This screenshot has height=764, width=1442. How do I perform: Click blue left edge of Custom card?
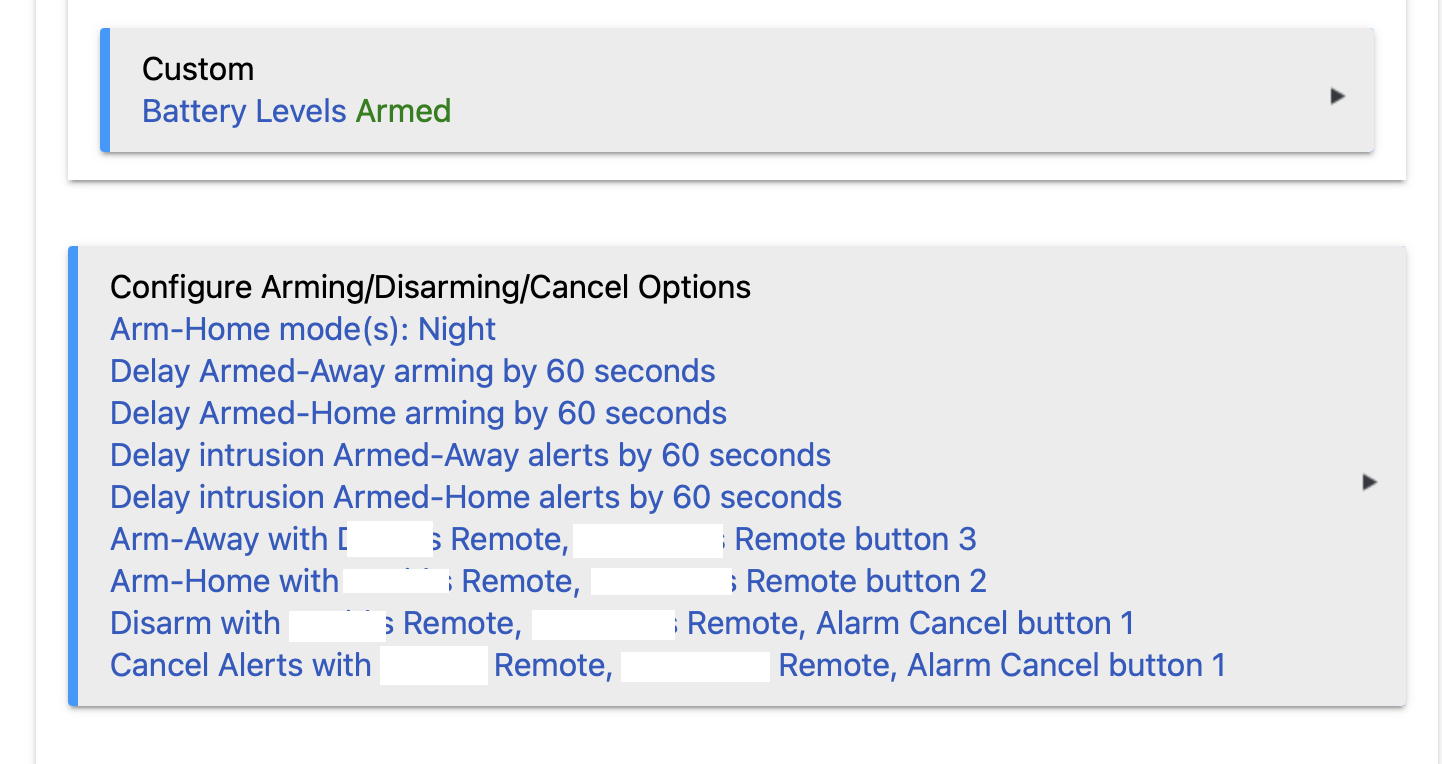(104, 90)
